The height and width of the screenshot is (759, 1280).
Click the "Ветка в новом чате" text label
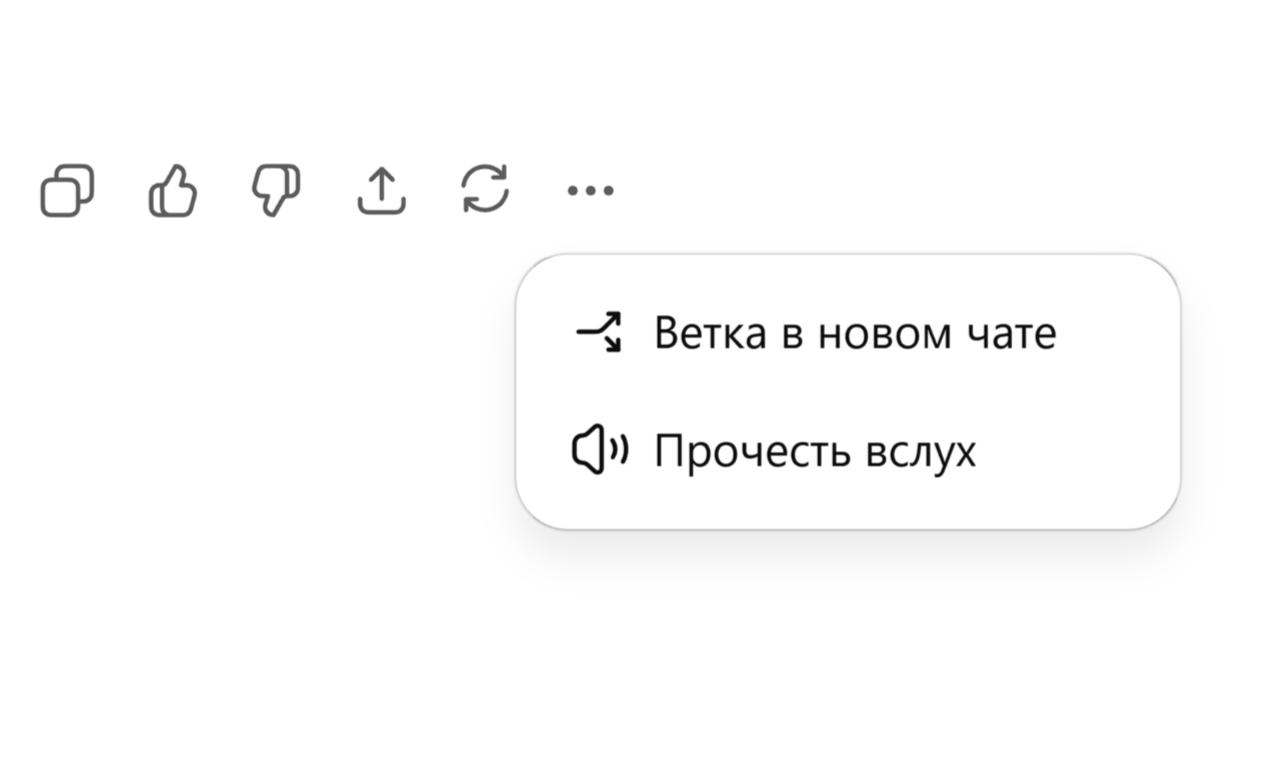coord(854,333)
